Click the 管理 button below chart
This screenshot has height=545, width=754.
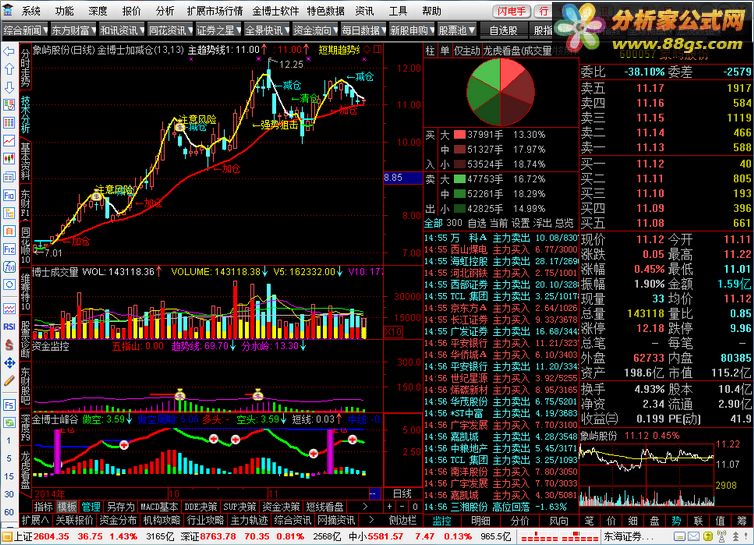click(x=90, y=507)
